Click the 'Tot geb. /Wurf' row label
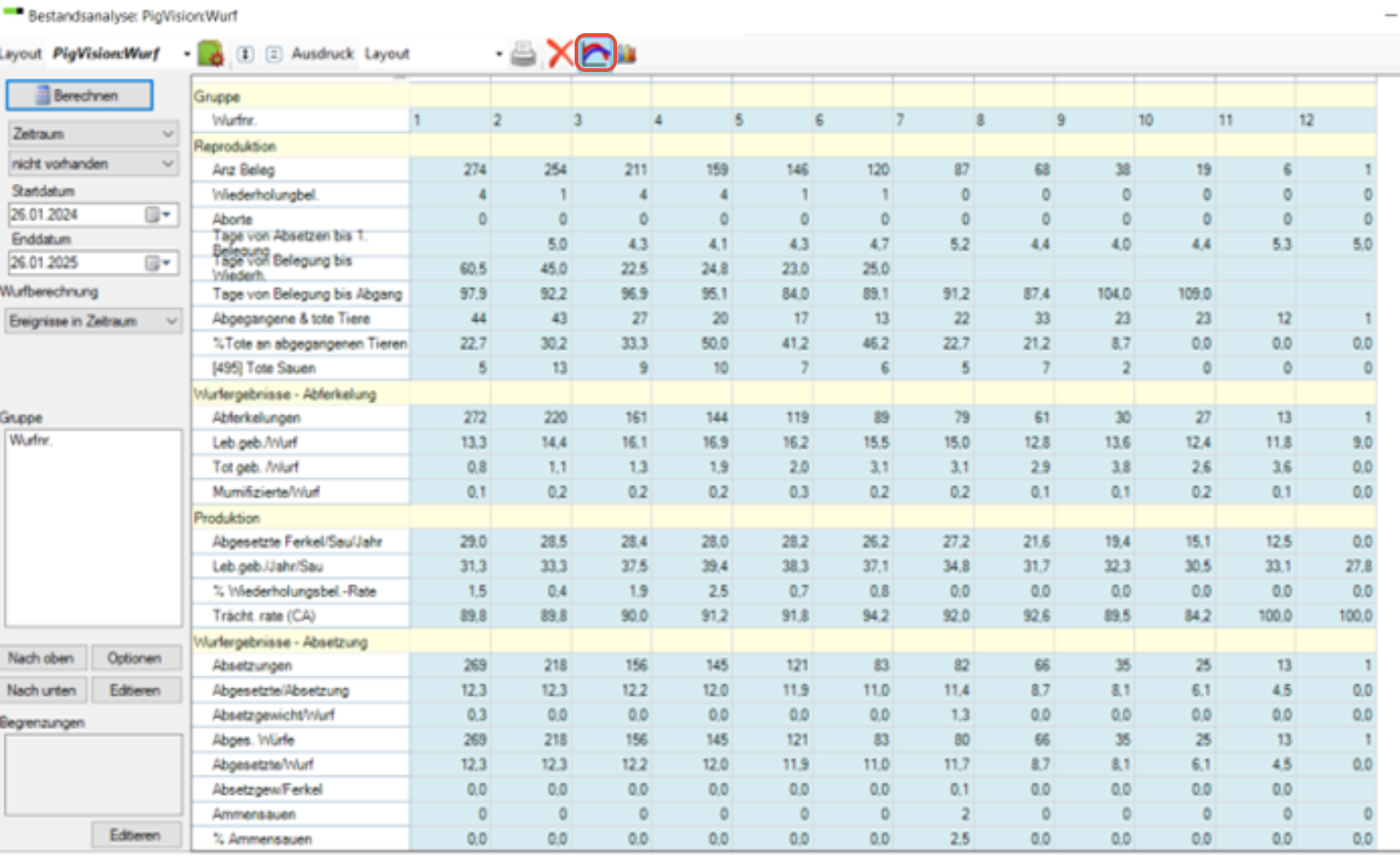 255,467
